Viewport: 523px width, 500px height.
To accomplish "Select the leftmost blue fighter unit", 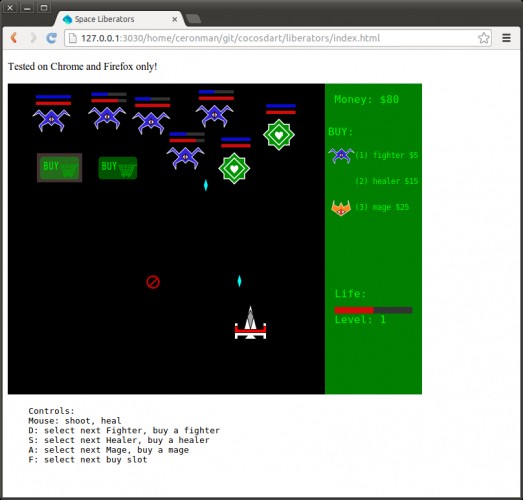I will click(51, 120).
